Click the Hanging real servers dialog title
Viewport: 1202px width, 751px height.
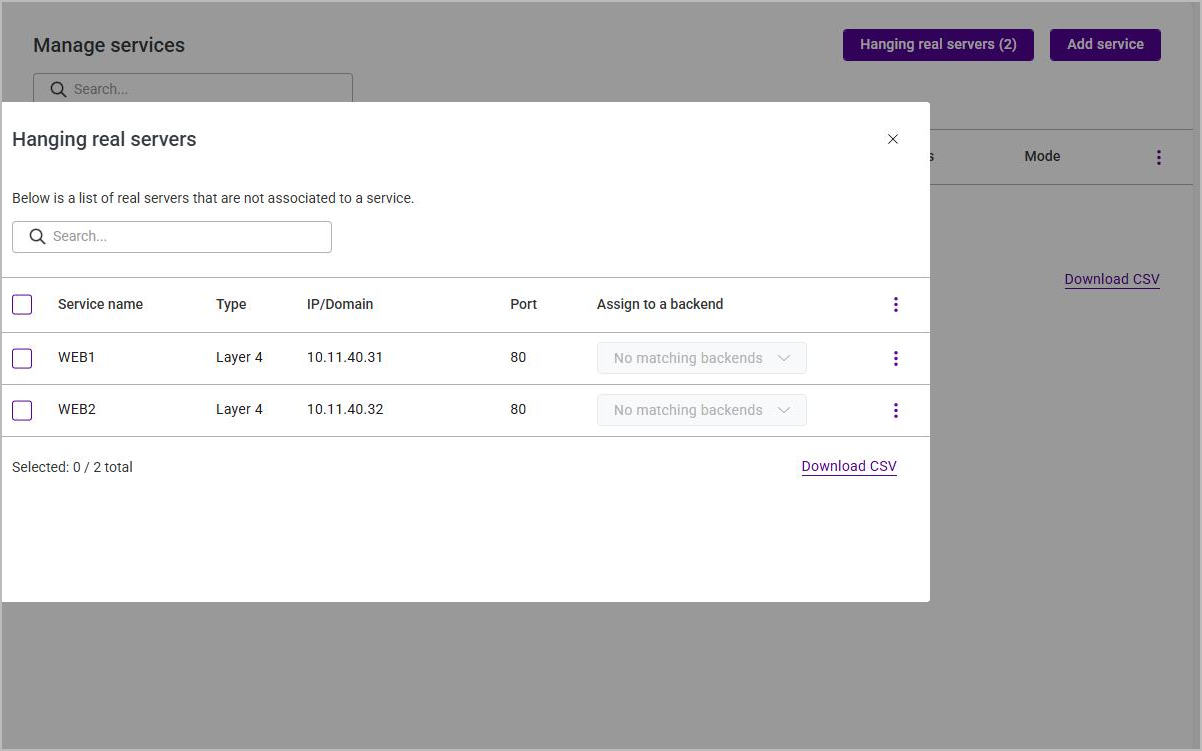(x=104, y=139)
